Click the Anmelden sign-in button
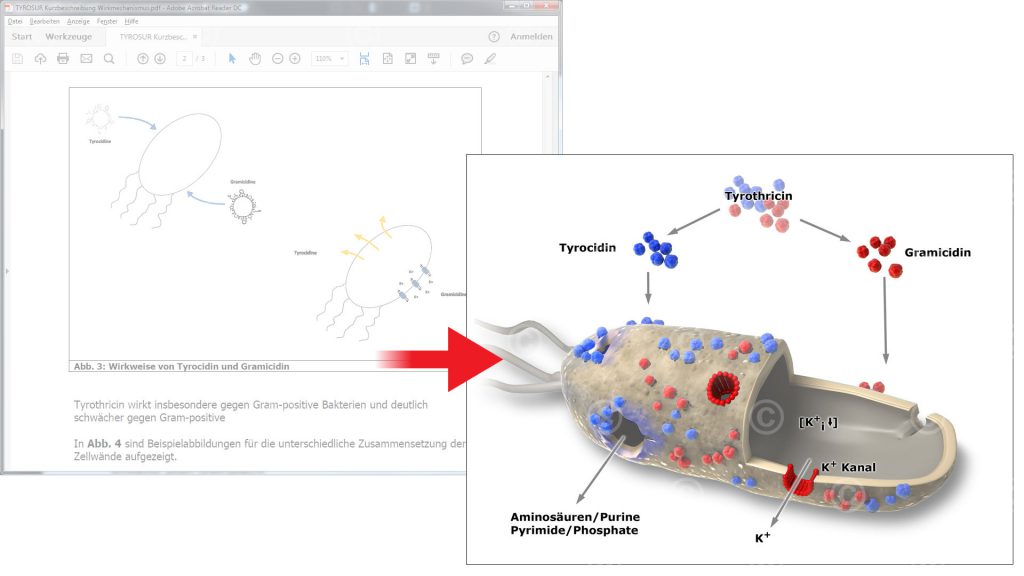 [x=530, y=36]
